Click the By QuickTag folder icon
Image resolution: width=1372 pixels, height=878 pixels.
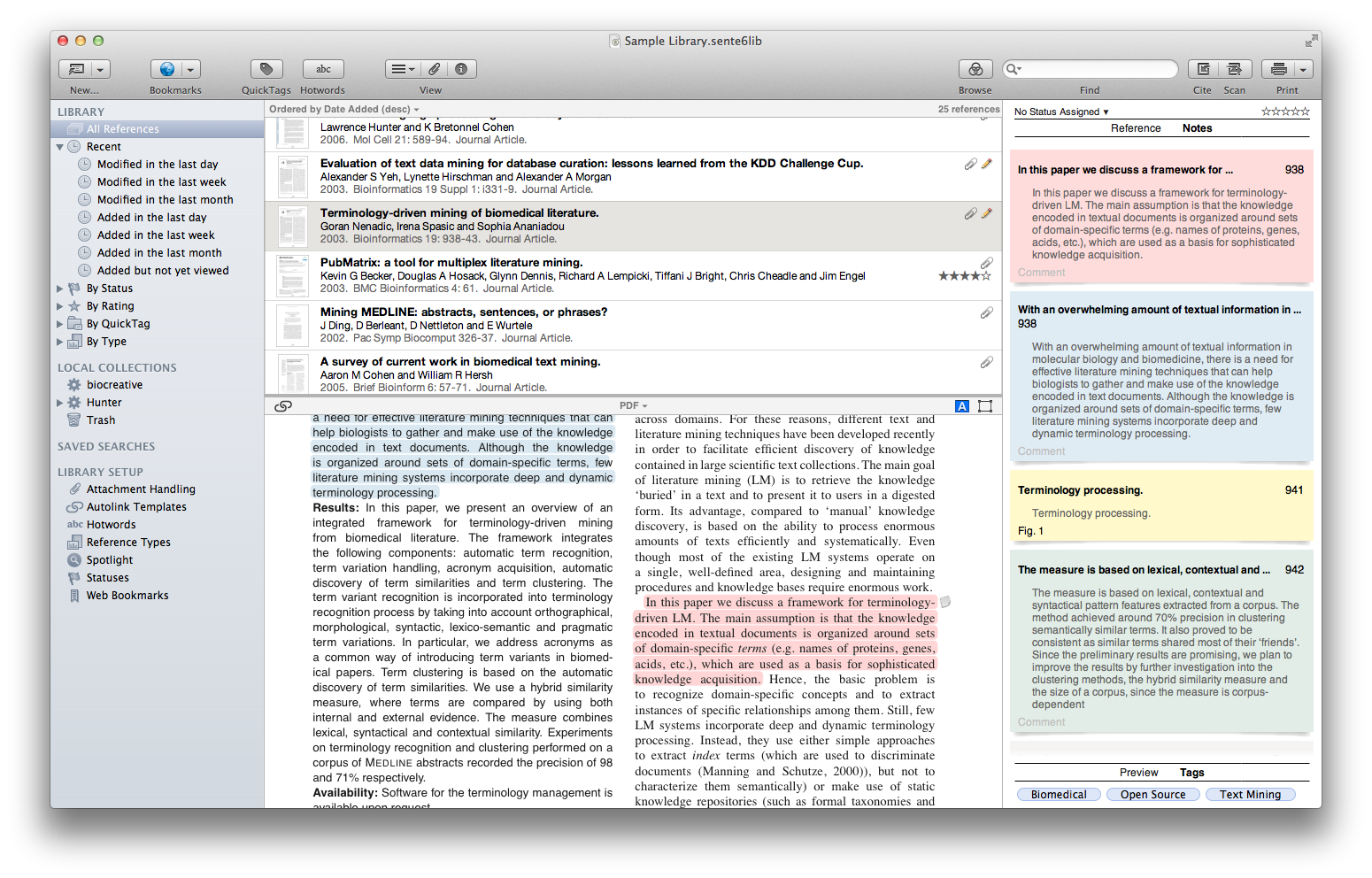click(74, 324)
